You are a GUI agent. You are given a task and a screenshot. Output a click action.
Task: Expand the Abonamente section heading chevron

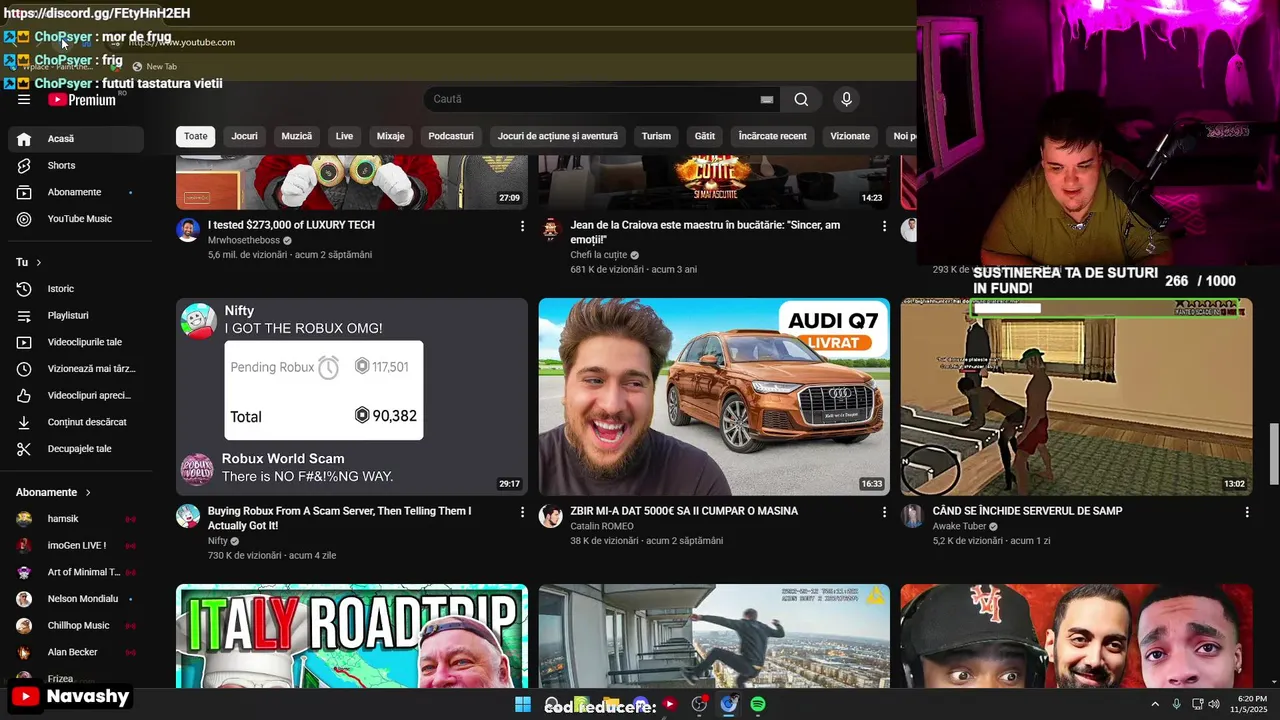click(88, 492)
